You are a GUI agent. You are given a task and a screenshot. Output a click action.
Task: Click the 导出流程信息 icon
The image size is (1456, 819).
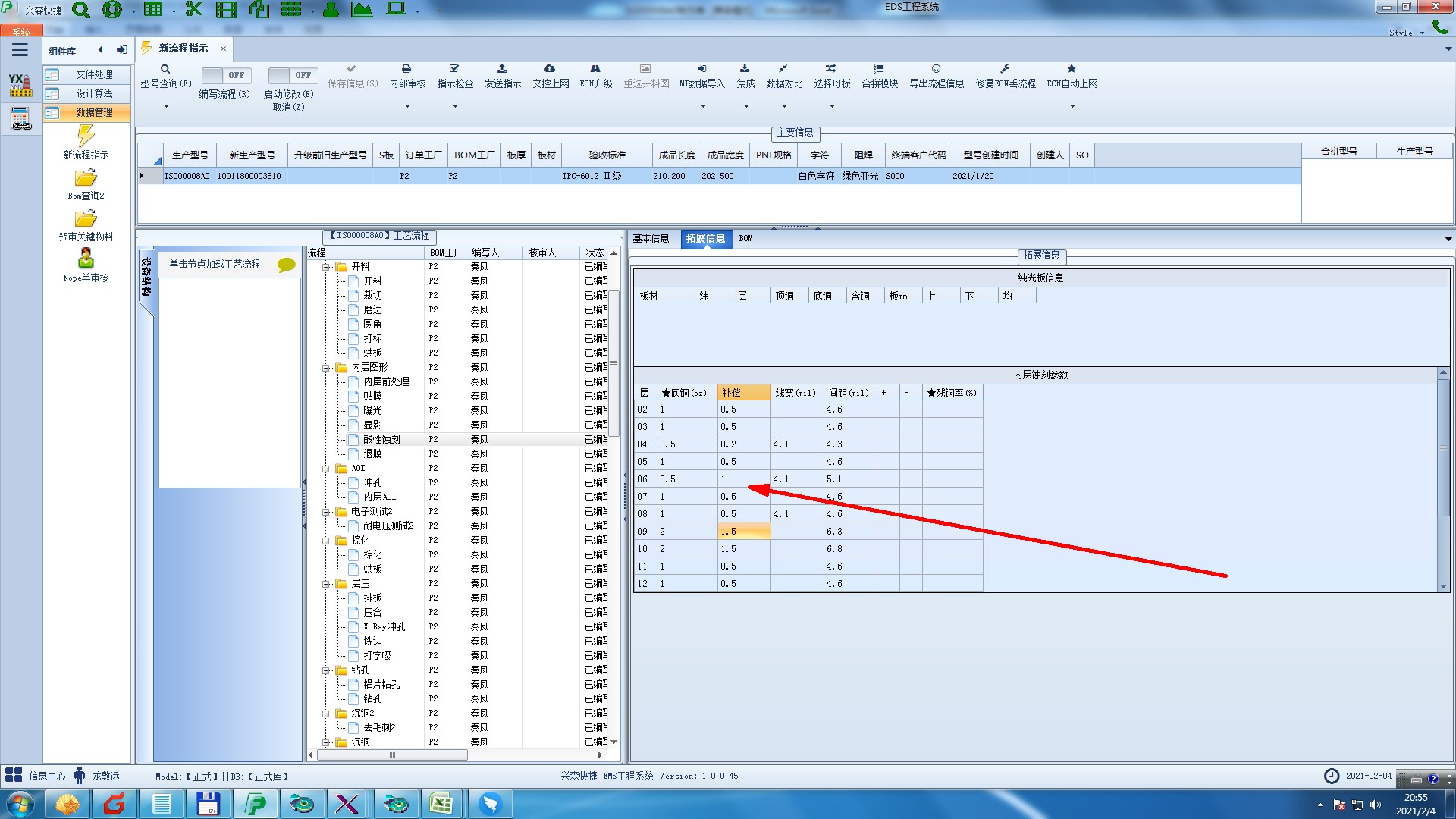pyautogui.click(x=936, y=69)
